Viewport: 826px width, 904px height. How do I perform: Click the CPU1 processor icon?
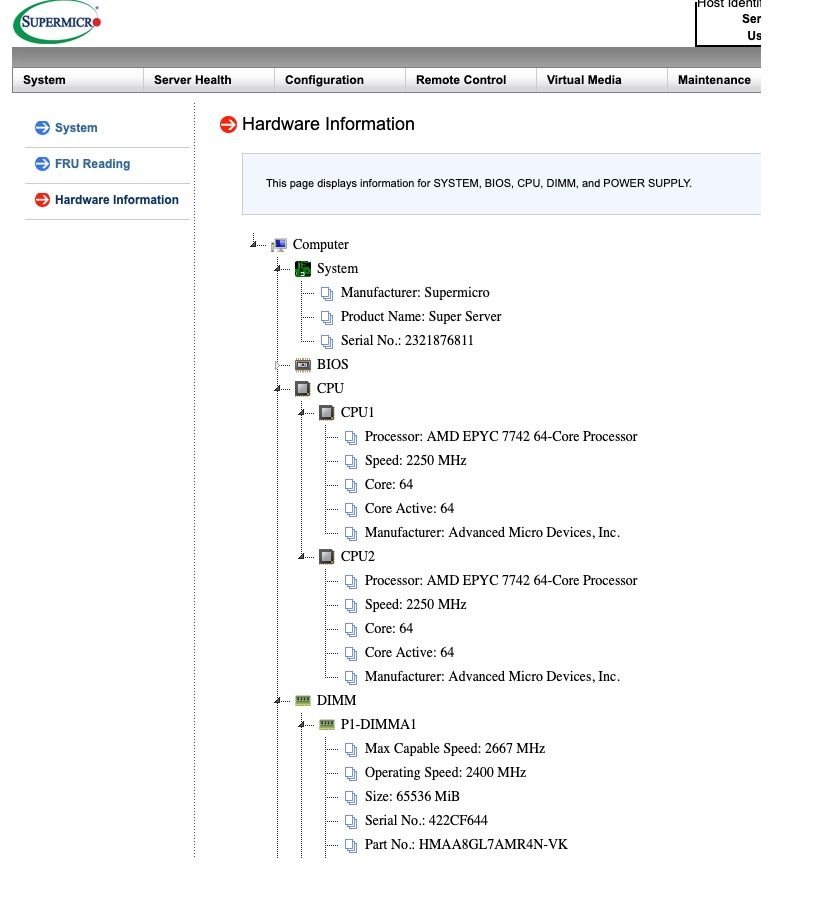[x=327, y=413]
